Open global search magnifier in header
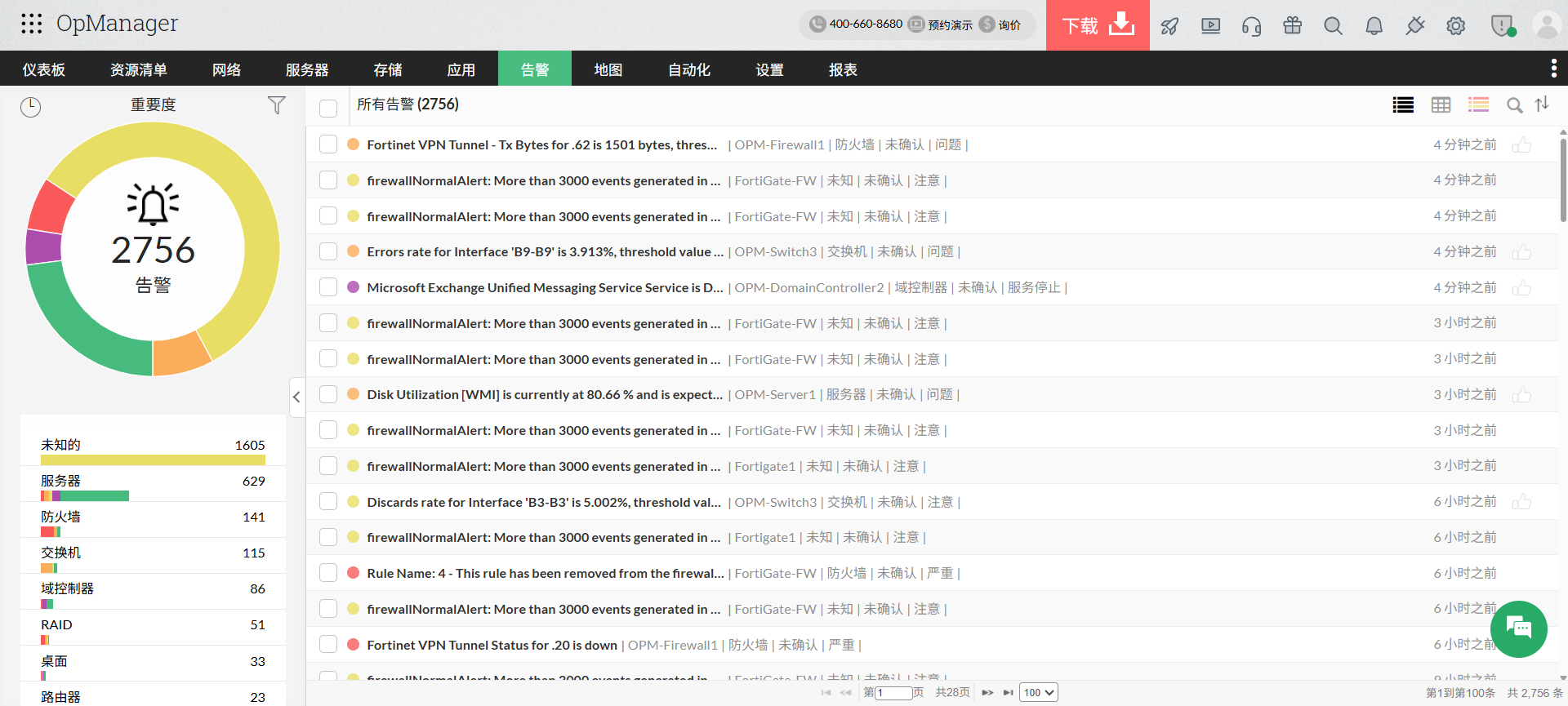Viewport: 1568px width, 706px height. pyautogui.click(x=1333, y=26)
